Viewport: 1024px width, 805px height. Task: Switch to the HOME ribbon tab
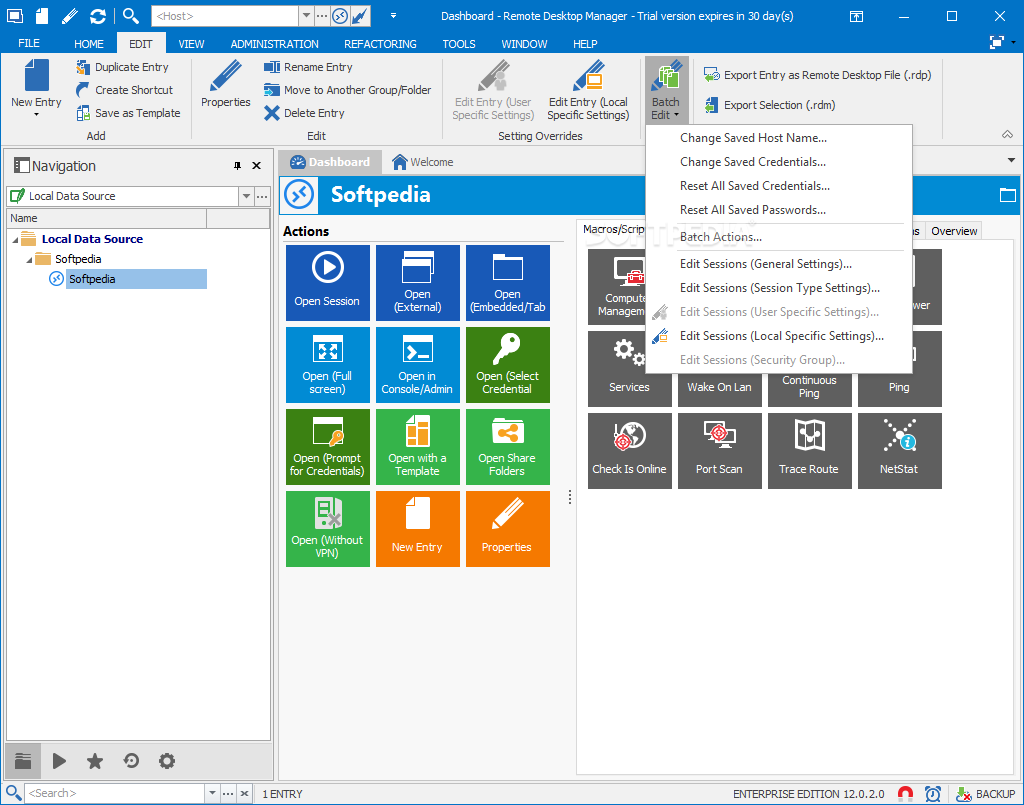click(x=89, y=44)
